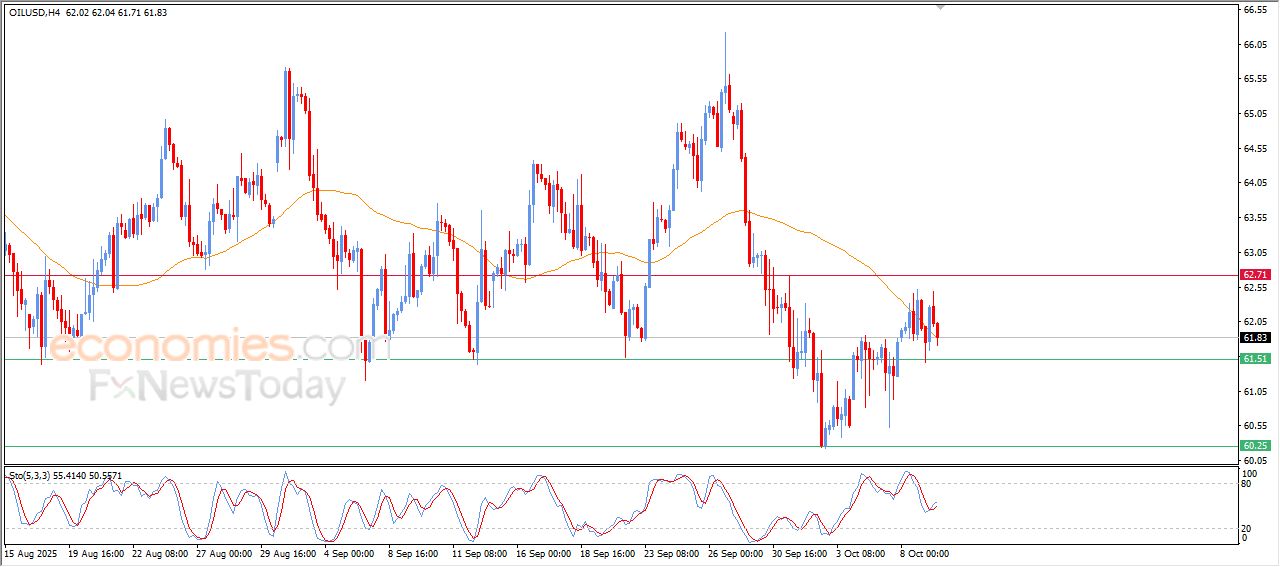The height and width of the screenshot is (567, 1280).
Task: Select the 15 Aug 2025 date label
Action: click(30, 553)
